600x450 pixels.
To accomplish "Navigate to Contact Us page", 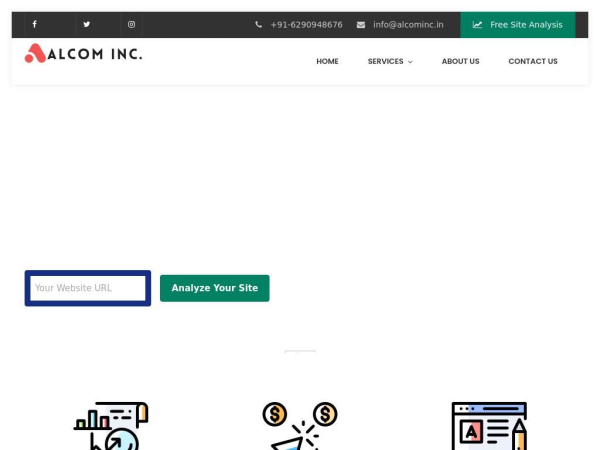I will (x=532, y=61).
